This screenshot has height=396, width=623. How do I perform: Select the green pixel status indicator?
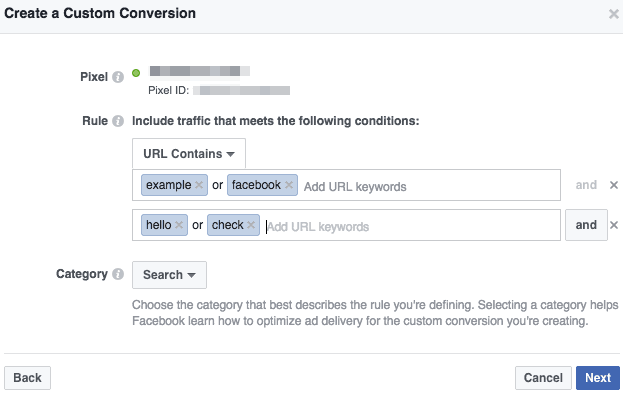point(136,73)
